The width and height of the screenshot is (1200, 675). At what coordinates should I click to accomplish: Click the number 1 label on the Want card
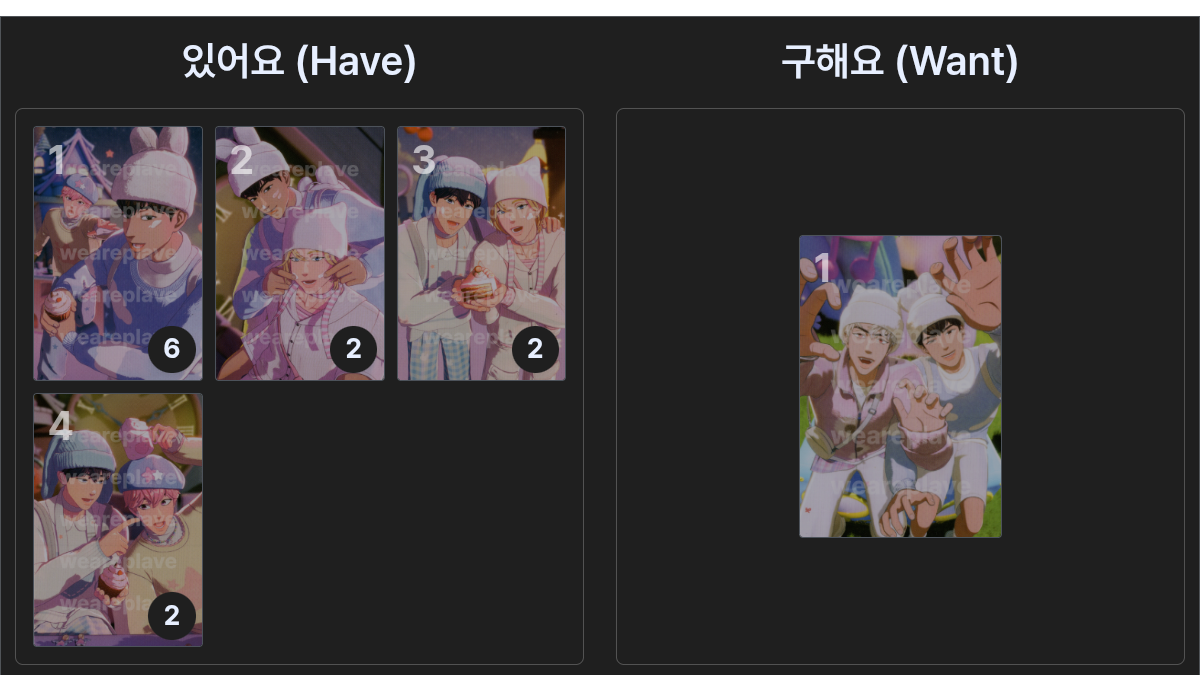[x=823, y=268]
